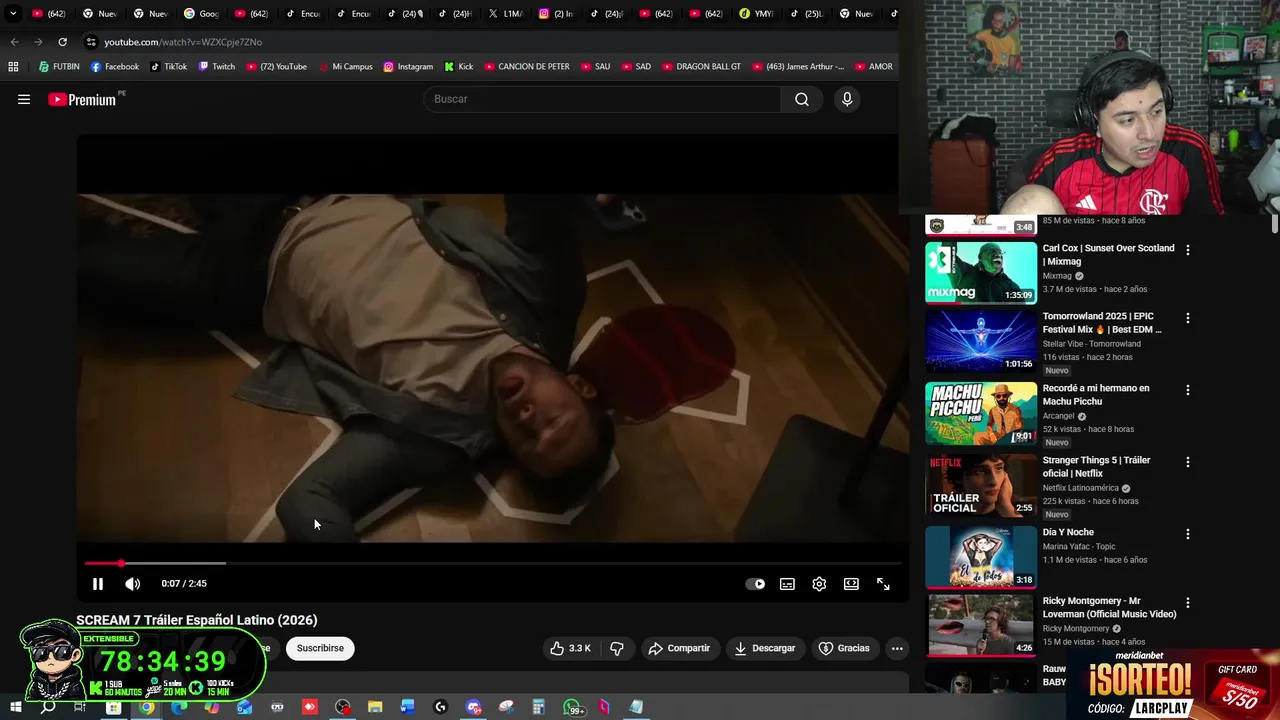Click the recommendations sidebar scrollbar
This screenshot has height=720, width=1280.
tap(1274, 224)
